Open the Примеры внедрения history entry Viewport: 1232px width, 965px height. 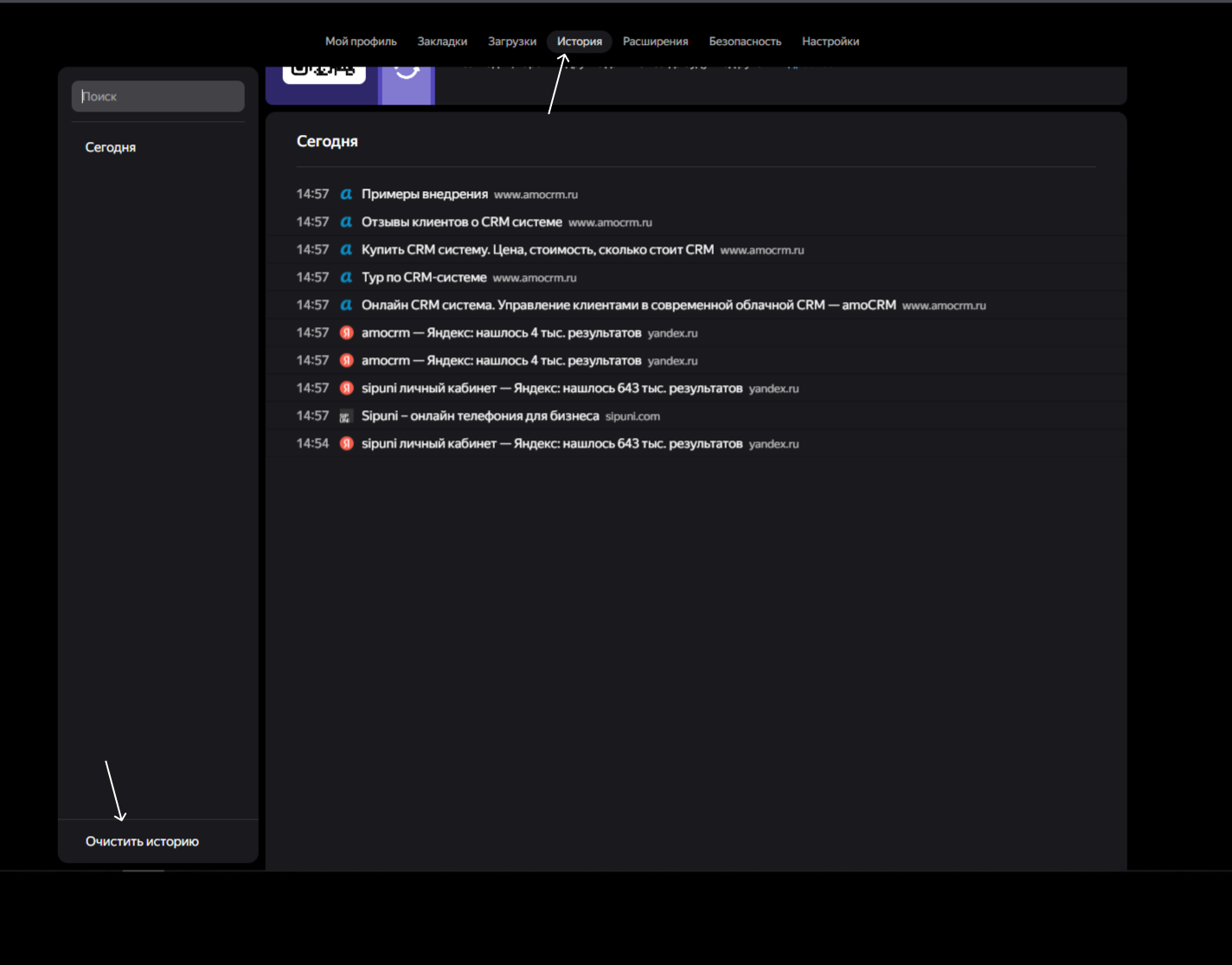click(425, 194)
